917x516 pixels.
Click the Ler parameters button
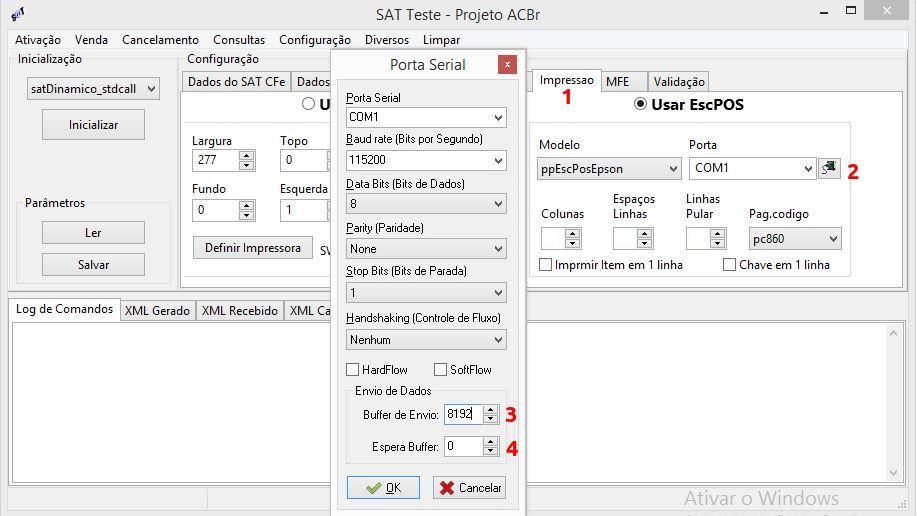pyautogui.click(x=94, y=232)
